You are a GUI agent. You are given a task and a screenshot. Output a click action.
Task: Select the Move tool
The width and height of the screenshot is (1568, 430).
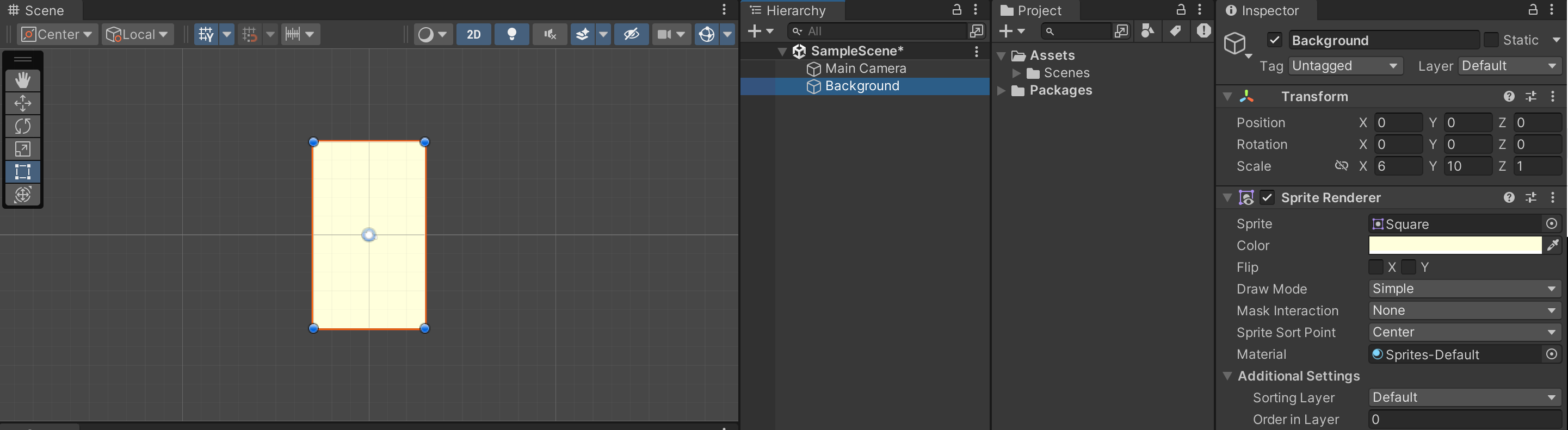pyautogui.click(x=22, y=103)
